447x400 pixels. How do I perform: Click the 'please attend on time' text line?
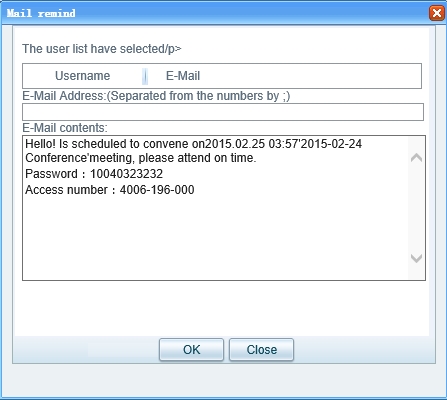(x=141, y=158)
